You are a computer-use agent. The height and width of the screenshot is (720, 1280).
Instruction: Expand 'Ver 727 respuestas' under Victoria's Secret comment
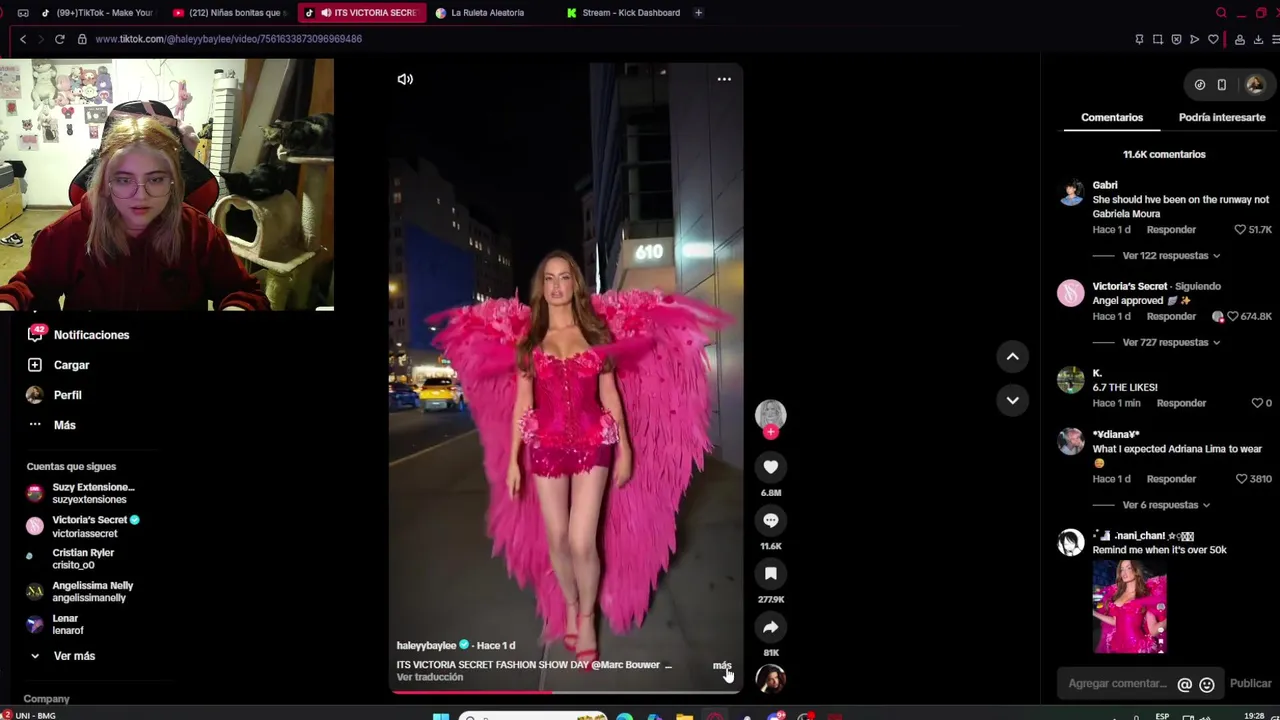[x=1171, y=342]
